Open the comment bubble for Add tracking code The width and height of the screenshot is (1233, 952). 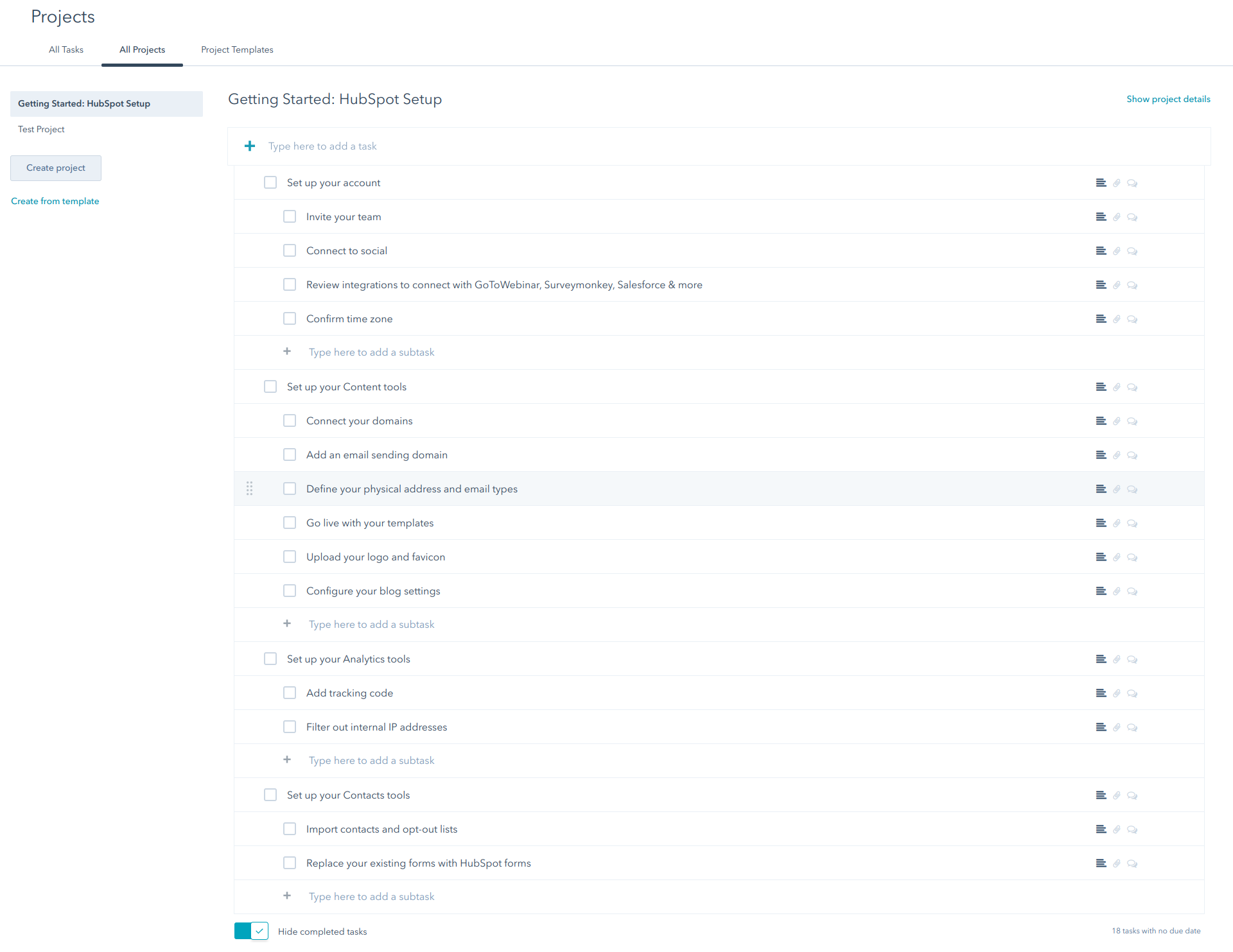pyautogui.click(x=1132, y=693)
